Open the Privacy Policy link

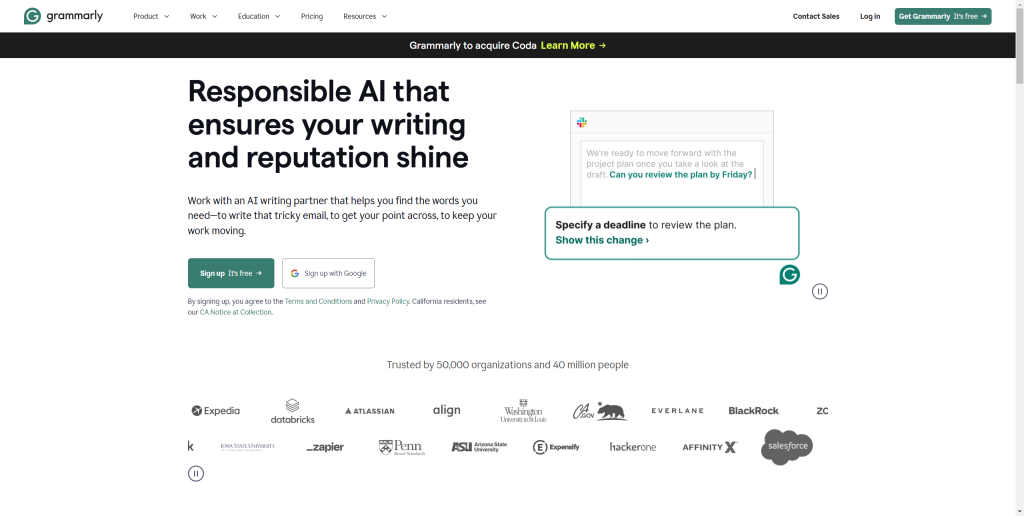click(388, 301)
